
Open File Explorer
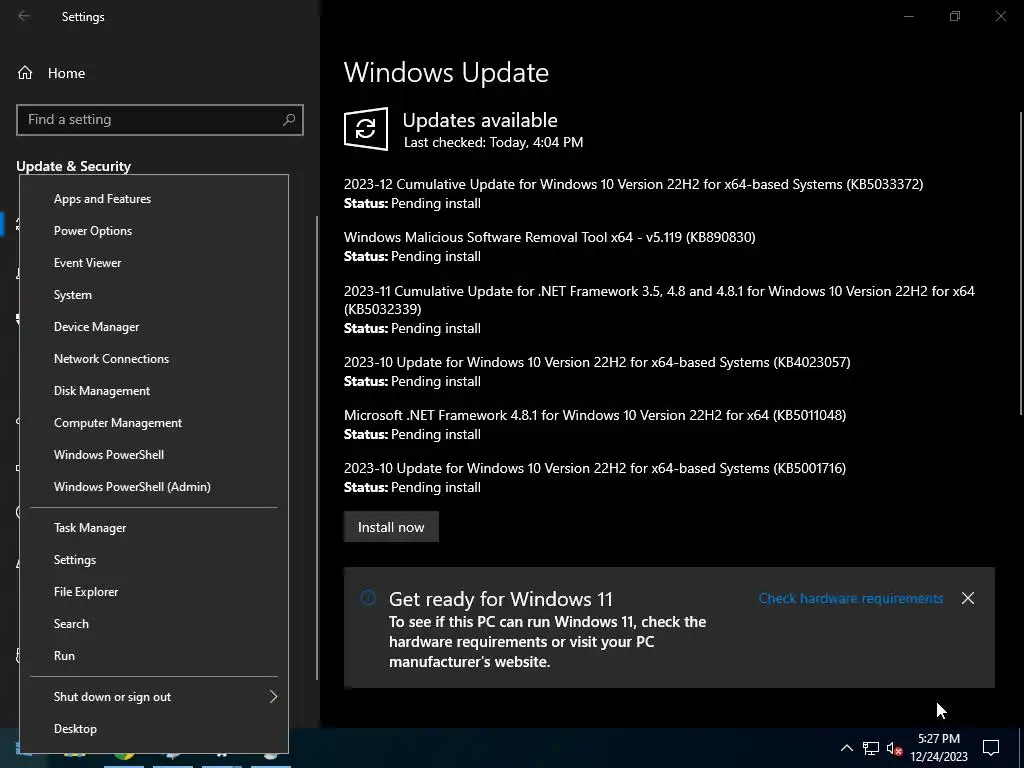[154, 592]
